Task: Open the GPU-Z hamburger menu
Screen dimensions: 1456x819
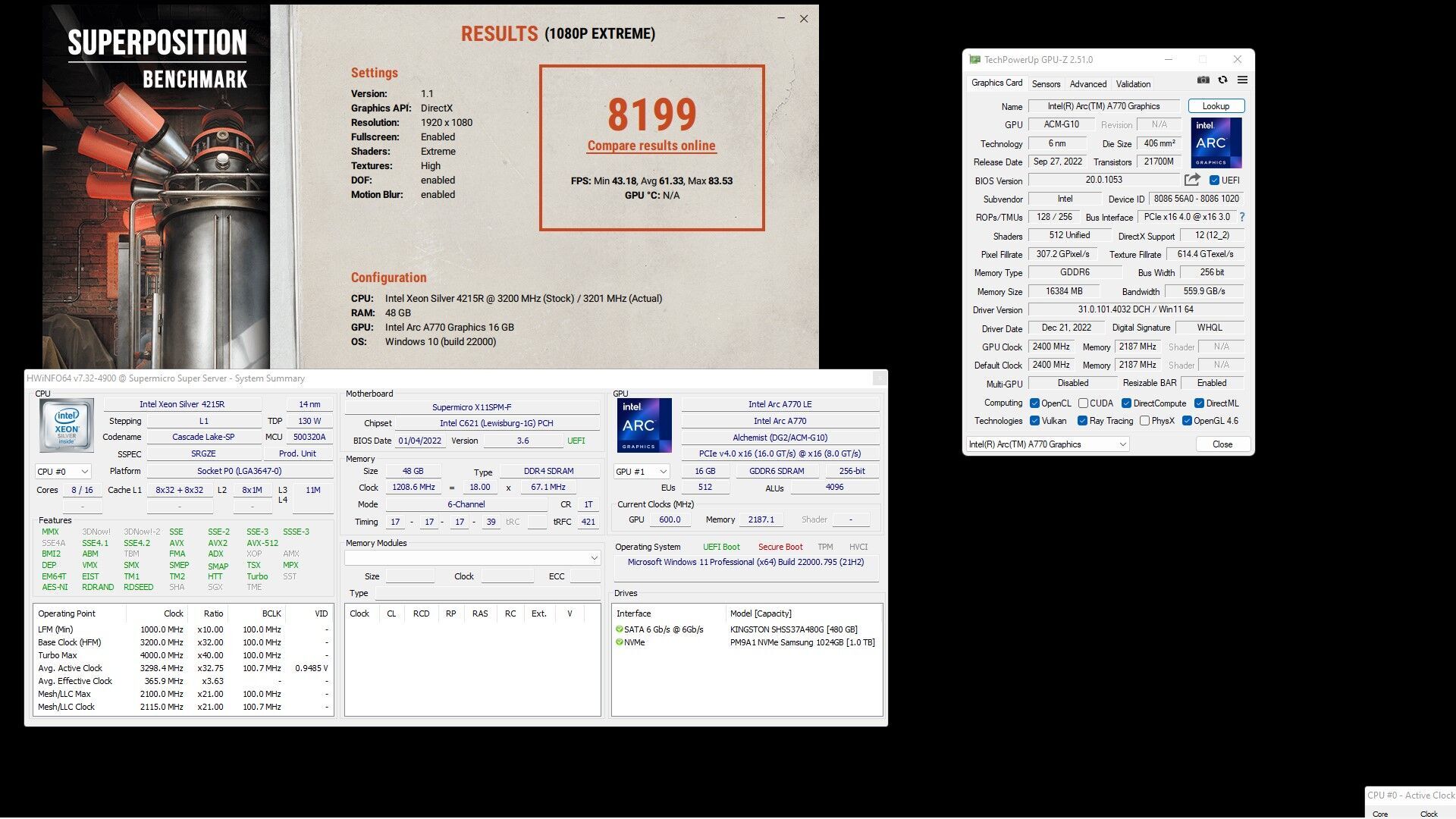Action: pyautogui.click(x=1242, y=80)
